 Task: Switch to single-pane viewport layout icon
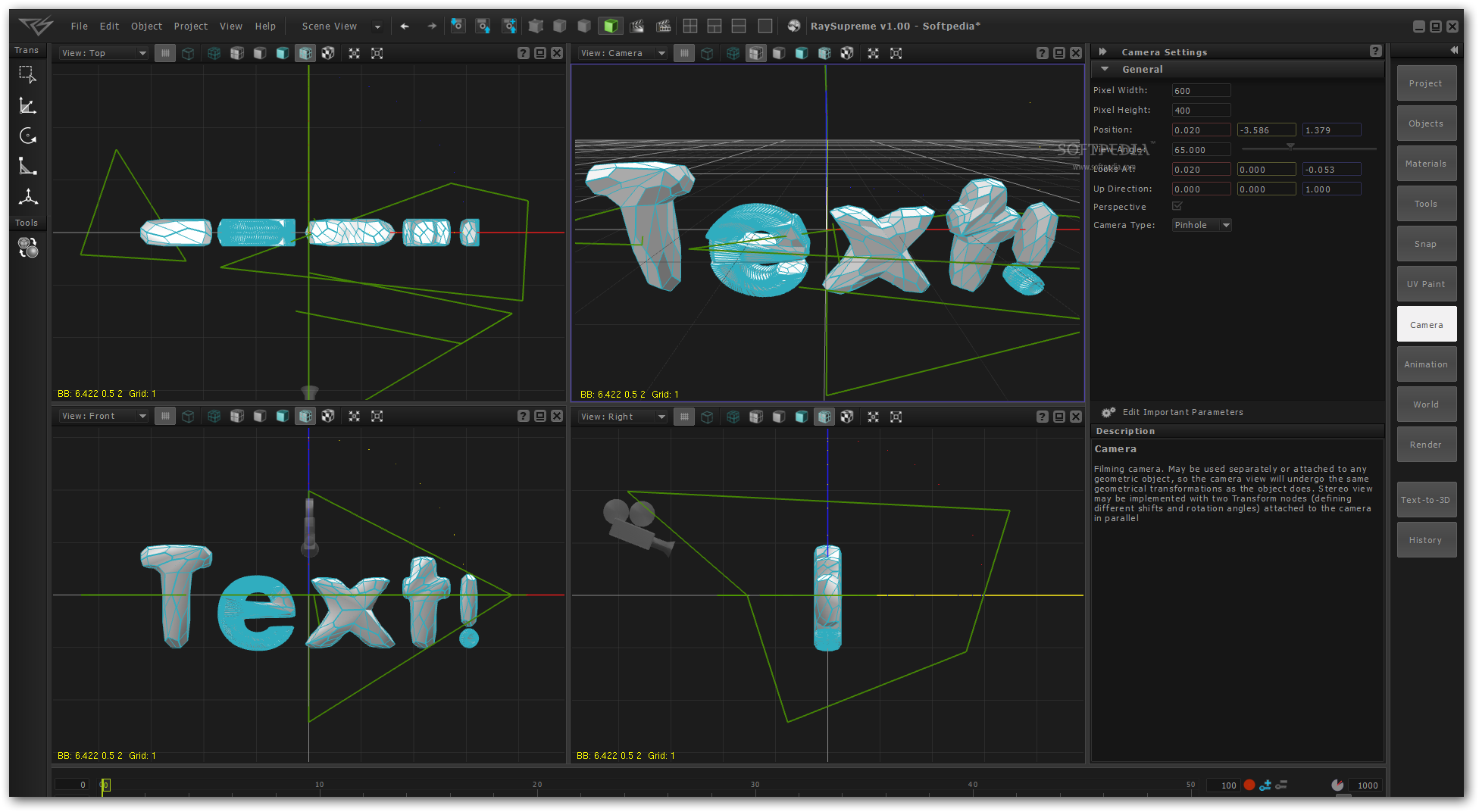click(x=765, y=27)
